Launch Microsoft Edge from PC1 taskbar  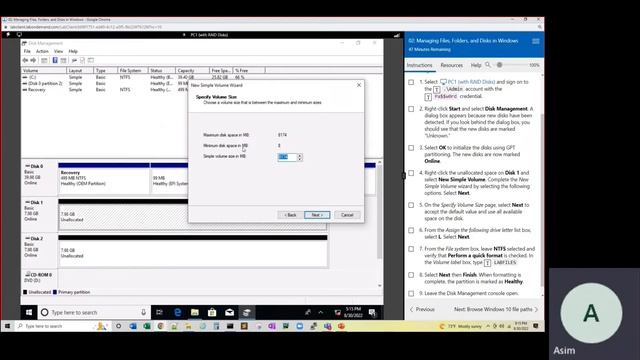[178, 312]
